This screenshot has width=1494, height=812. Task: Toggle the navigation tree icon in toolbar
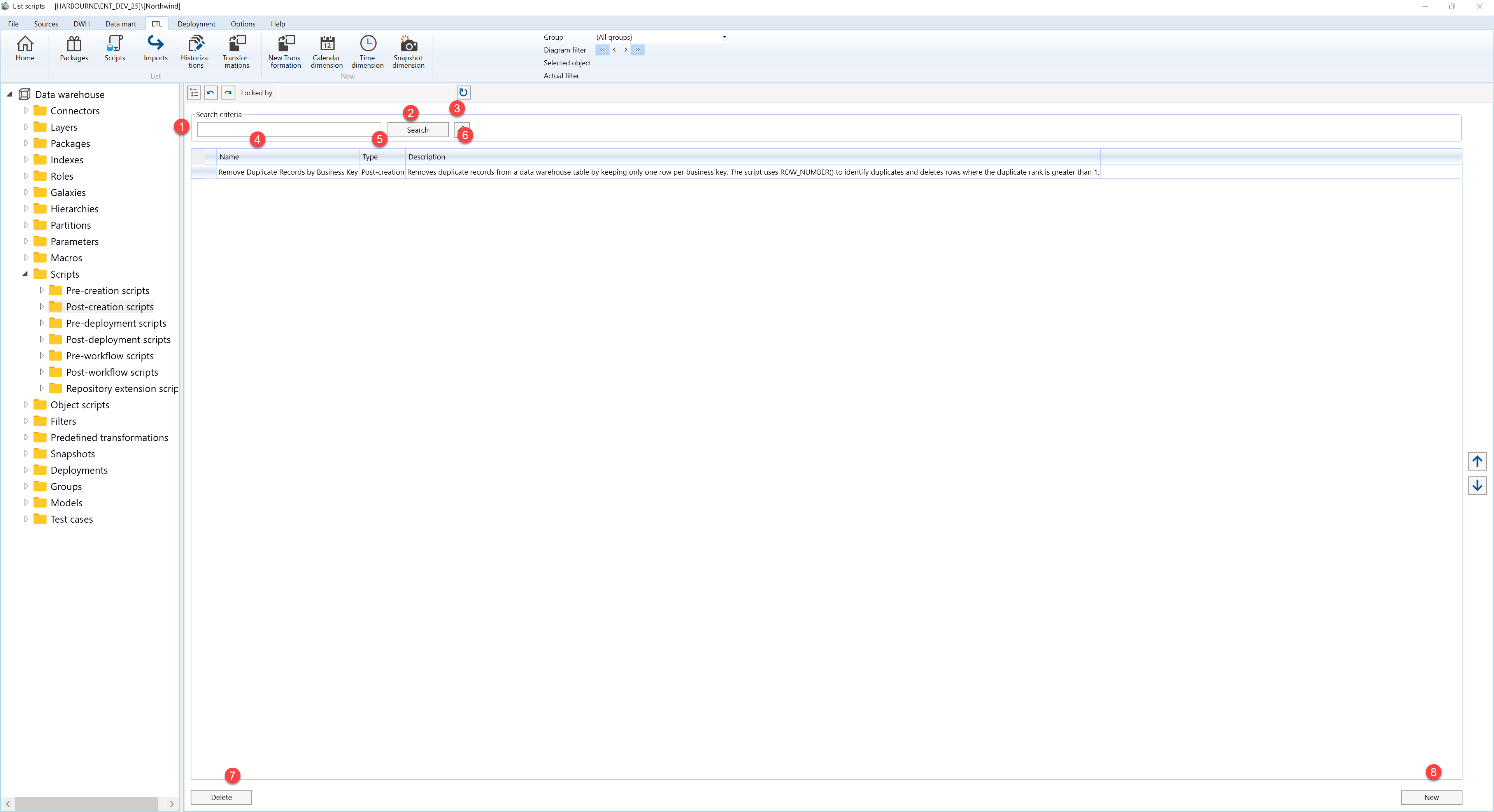click(194, 93)
